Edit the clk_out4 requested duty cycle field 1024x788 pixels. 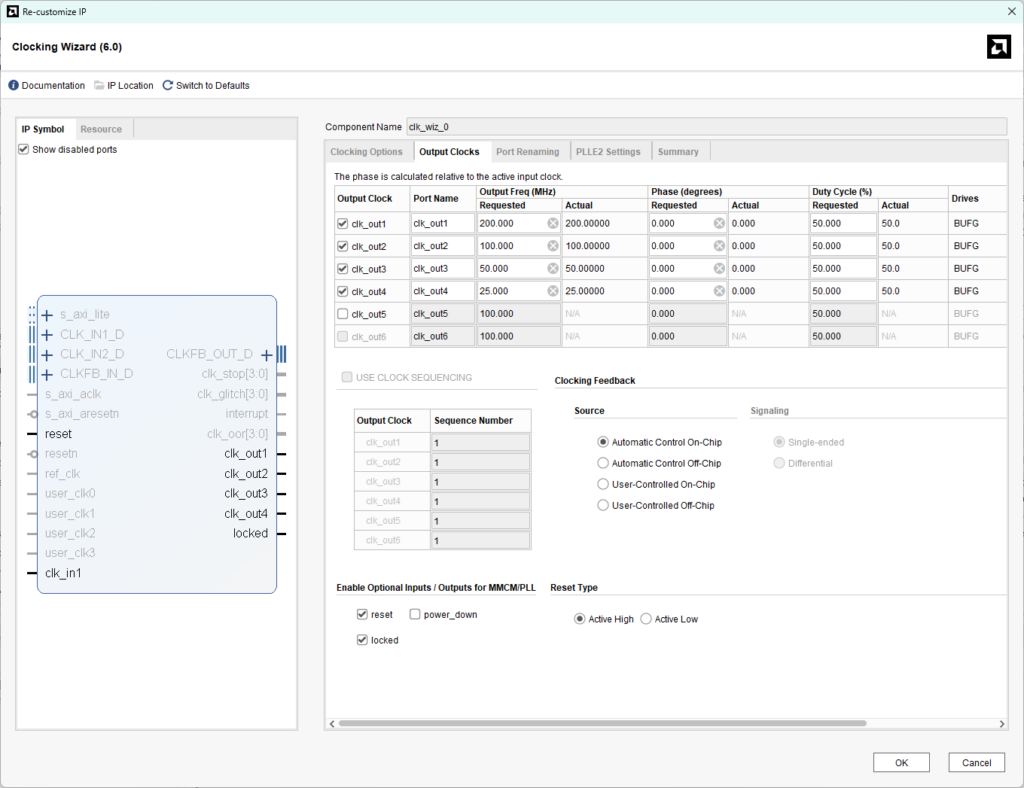(843, 291)
